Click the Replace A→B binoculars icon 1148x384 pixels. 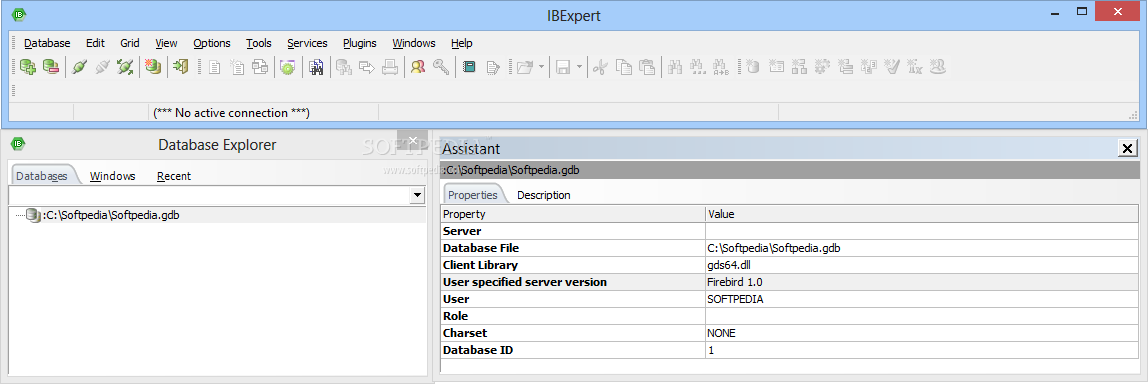click(x=721, y=67)
